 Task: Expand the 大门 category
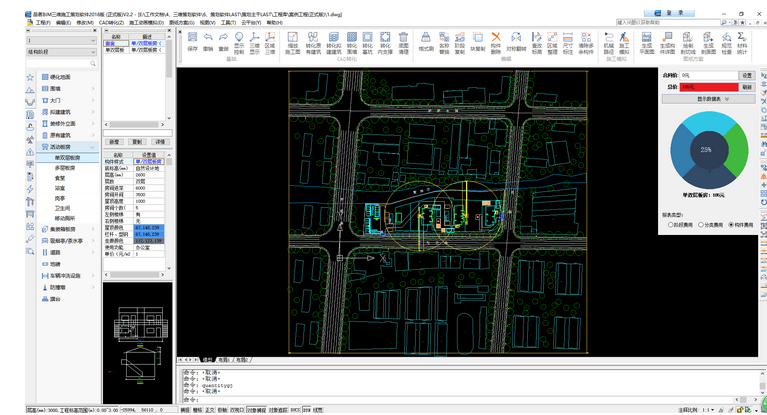(x=92, y=100)
